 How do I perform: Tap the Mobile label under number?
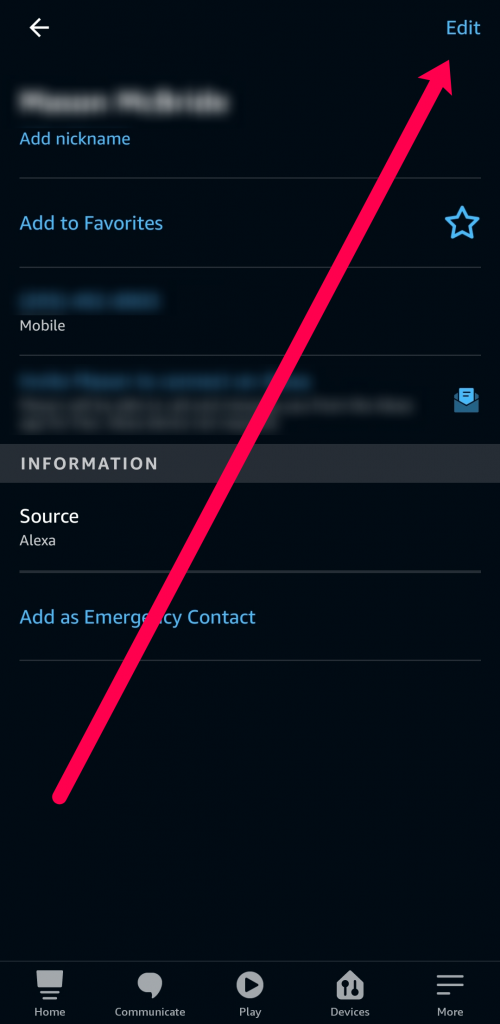click(x=42, y=325)
